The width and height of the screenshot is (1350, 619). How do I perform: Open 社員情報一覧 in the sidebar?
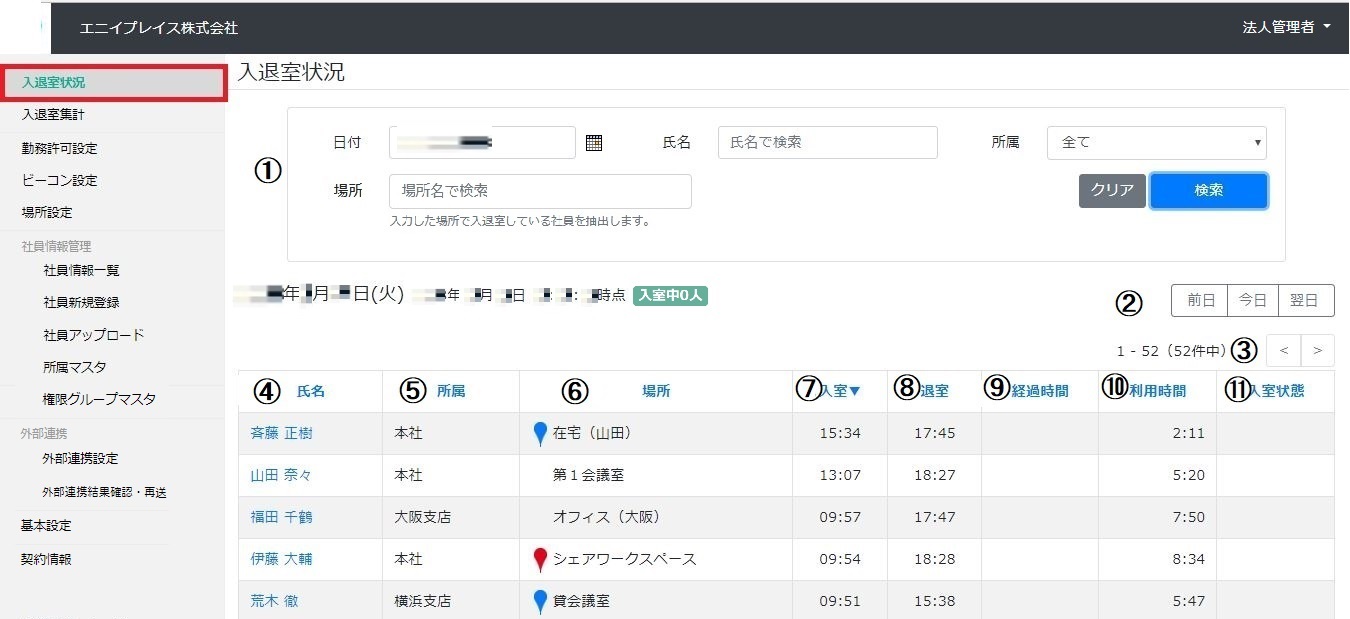point(82,271)
